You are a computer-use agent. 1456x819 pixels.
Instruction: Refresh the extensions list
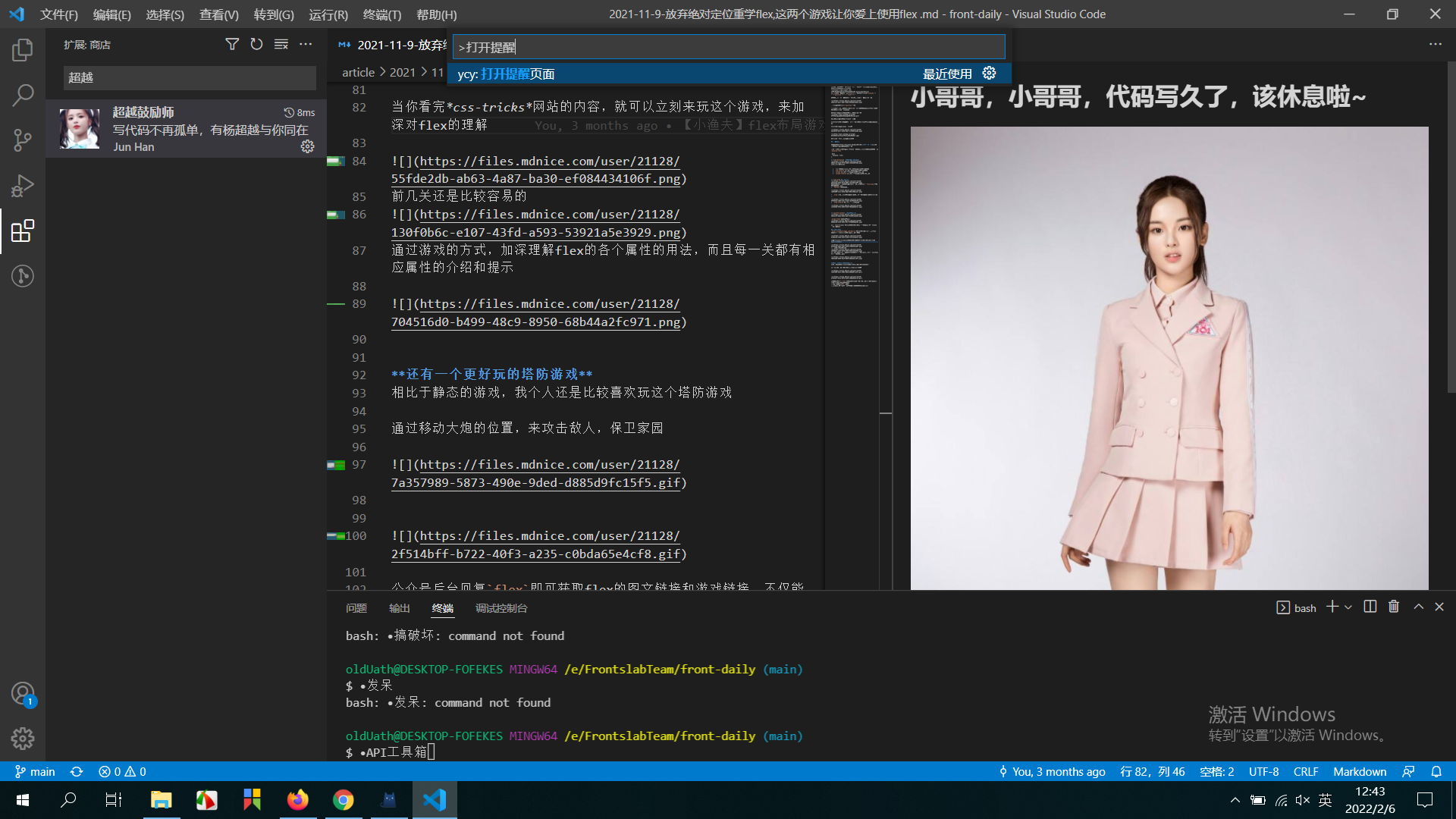pyautogui.click(x=256, y=45)
